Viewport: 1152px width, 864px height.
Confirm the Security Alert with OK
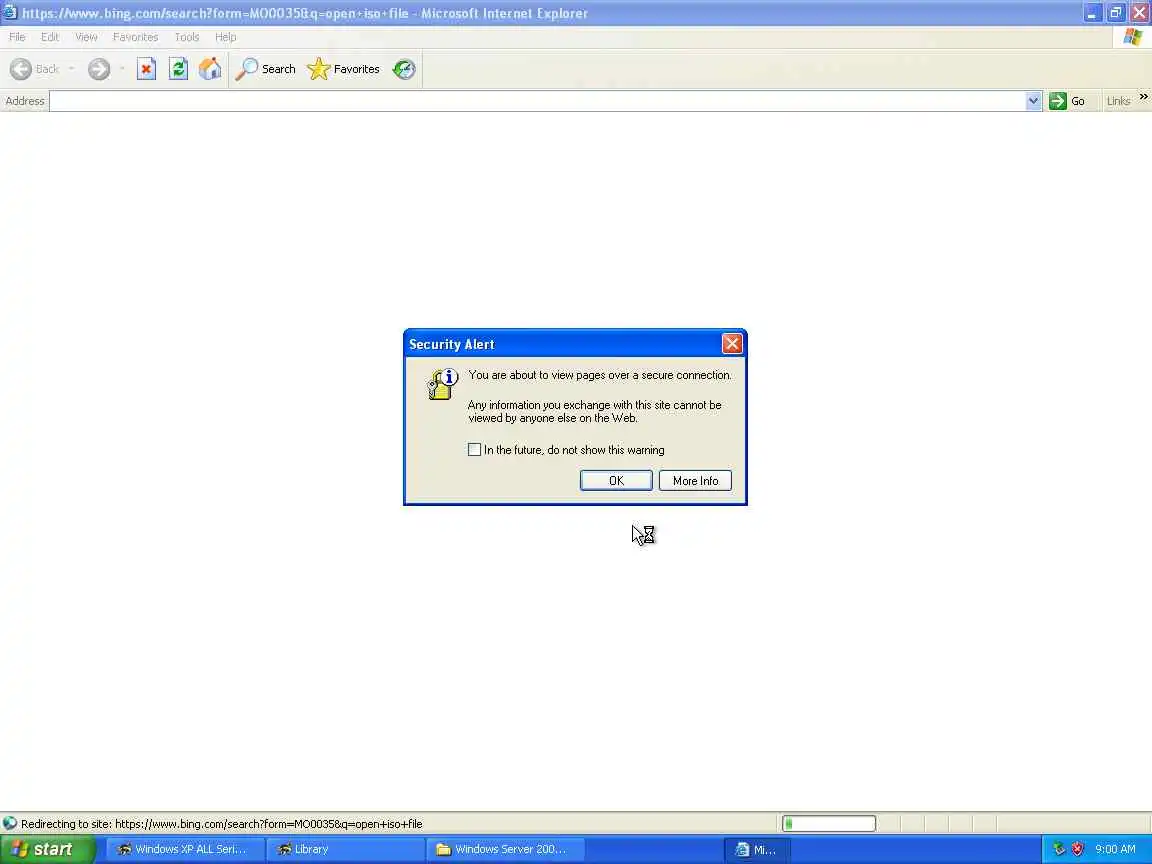(x=616, y=480)
